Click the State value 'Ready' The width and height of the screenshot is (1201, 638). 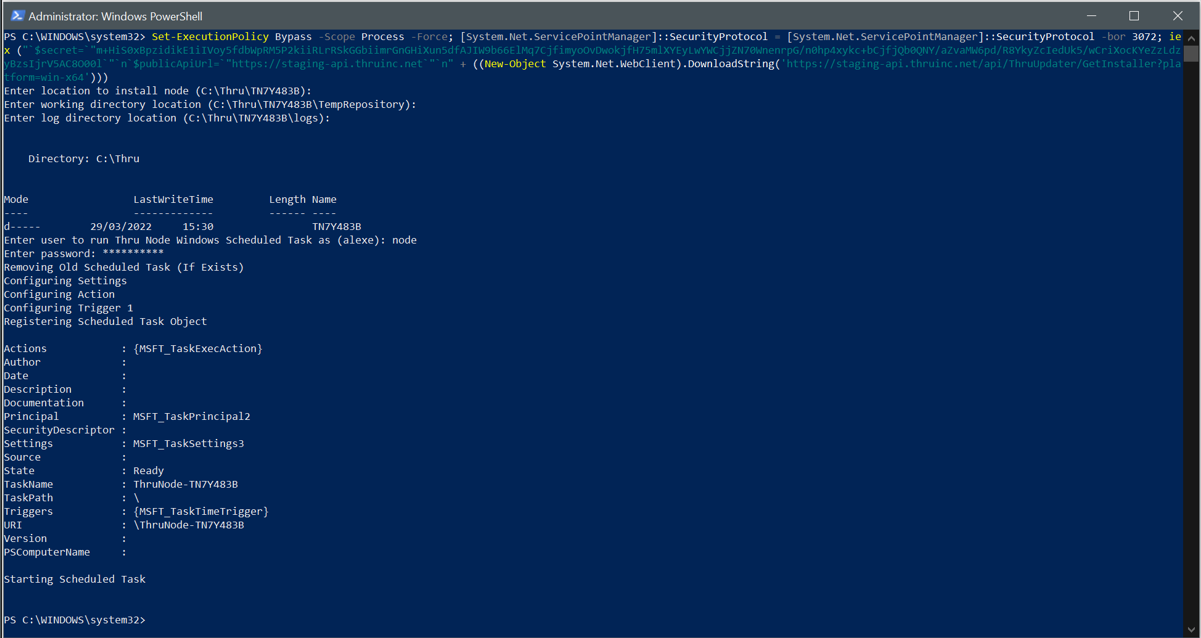coord(149,470)
